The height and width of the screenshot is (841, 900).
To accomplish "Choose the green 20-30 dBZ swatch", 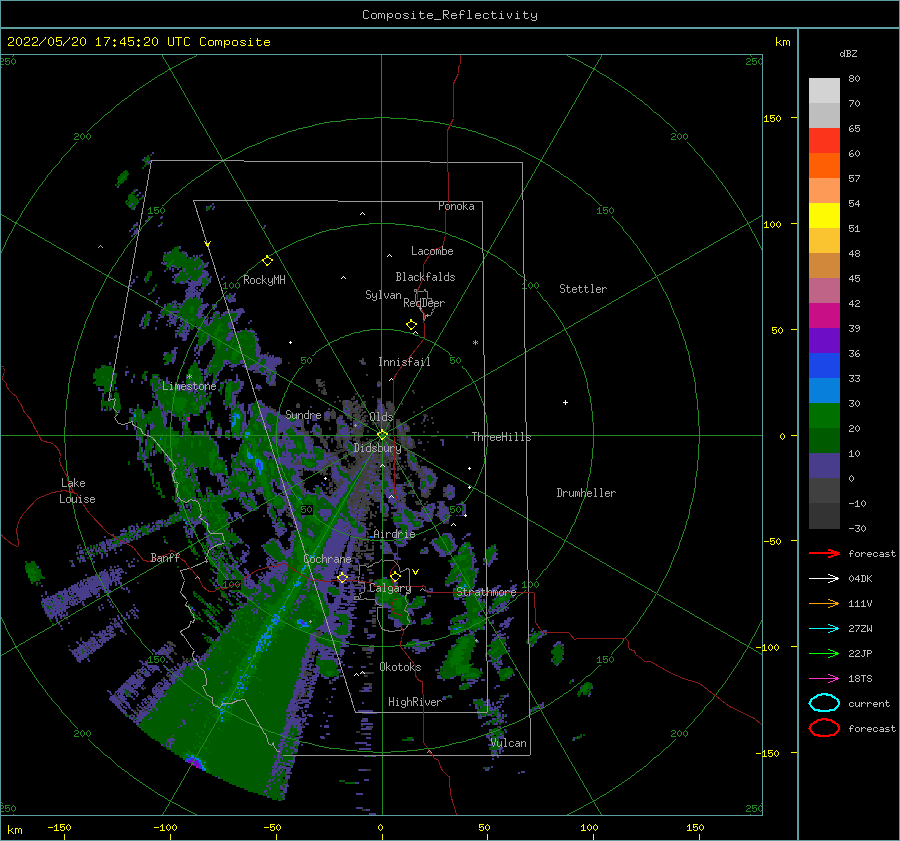I will pyautogui.click(x=824, y=416).
